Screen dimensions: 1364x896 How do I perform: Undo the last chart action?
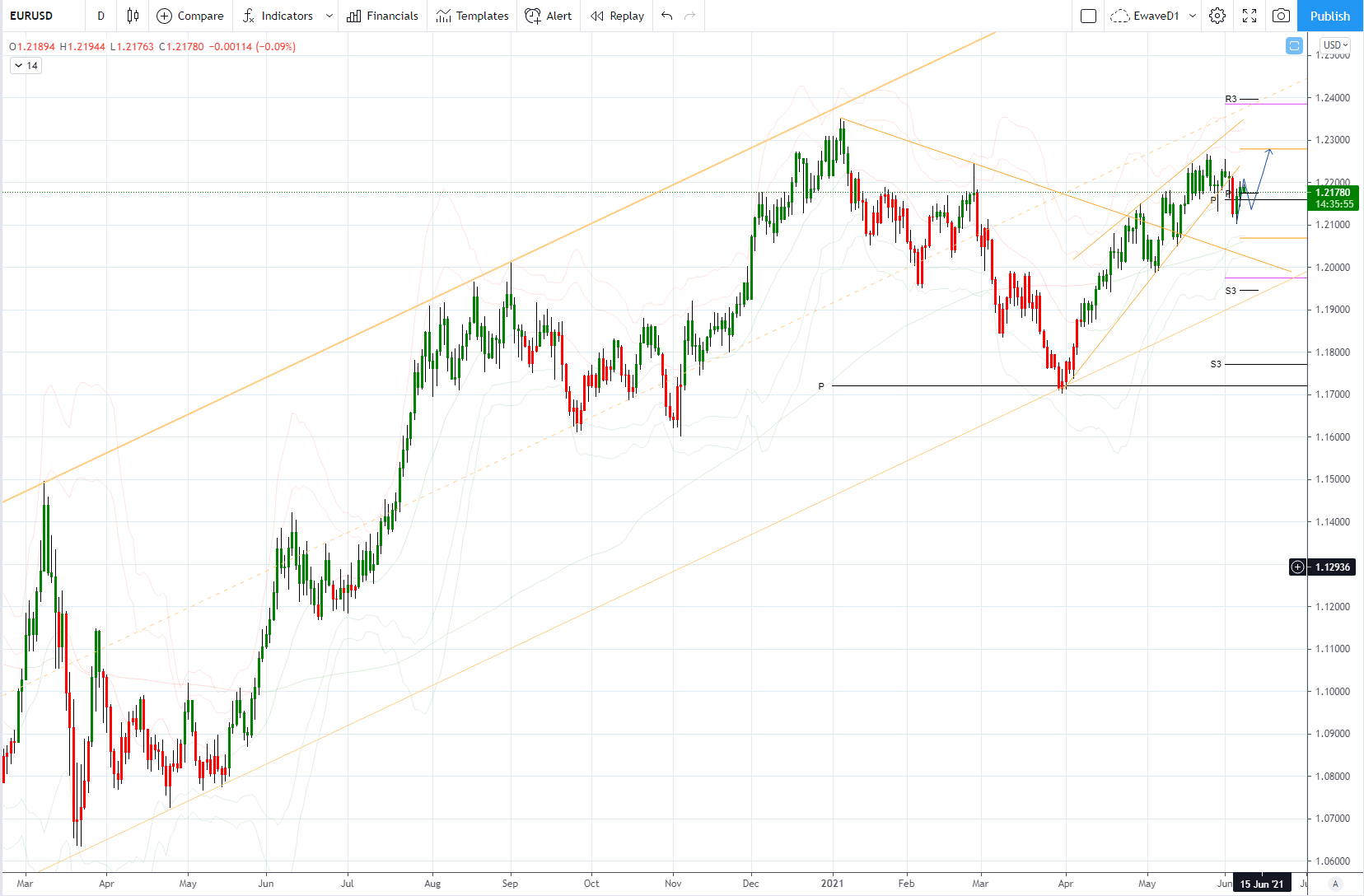click(667, 16)
